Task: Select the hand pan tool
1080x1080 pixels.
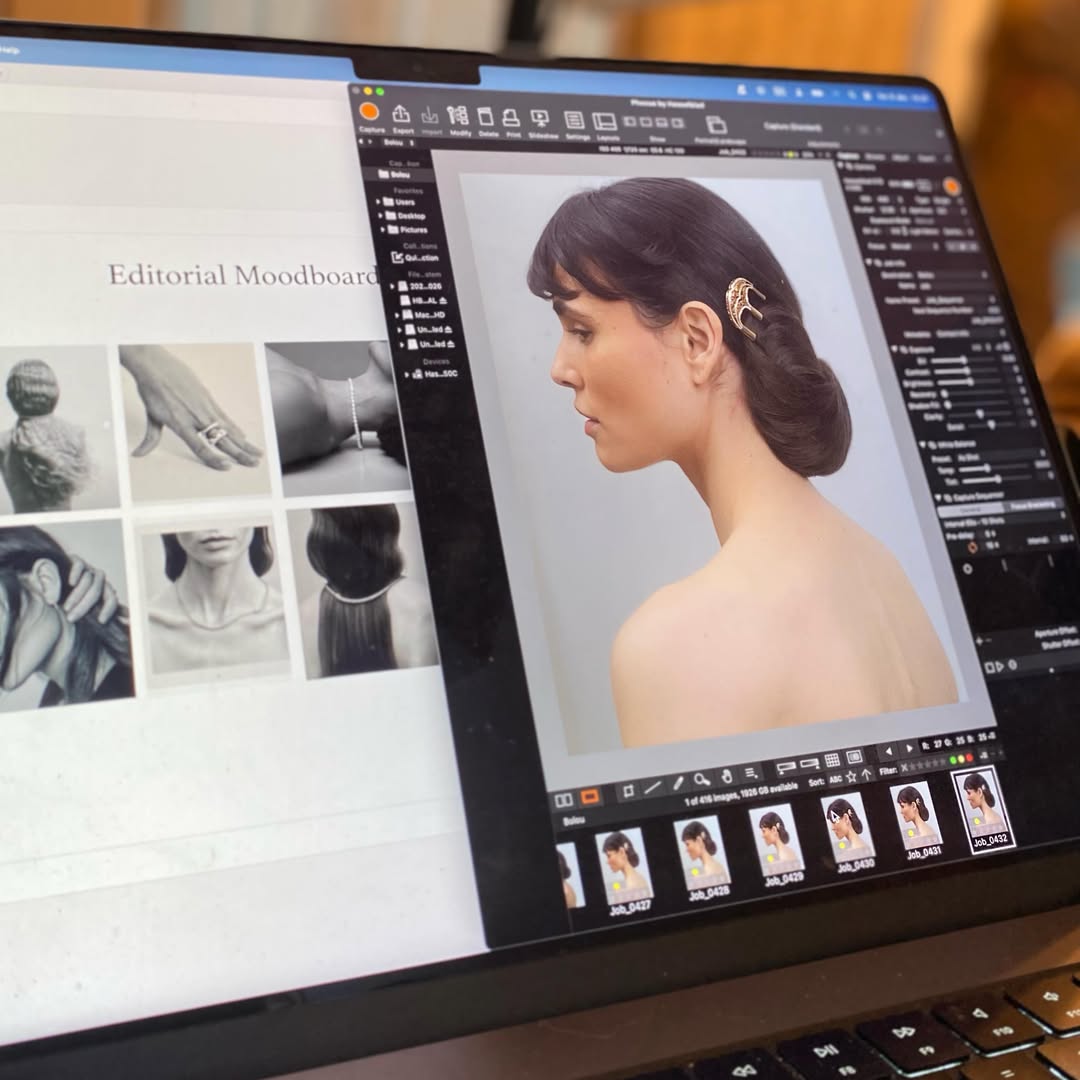Action: (727, 776)
